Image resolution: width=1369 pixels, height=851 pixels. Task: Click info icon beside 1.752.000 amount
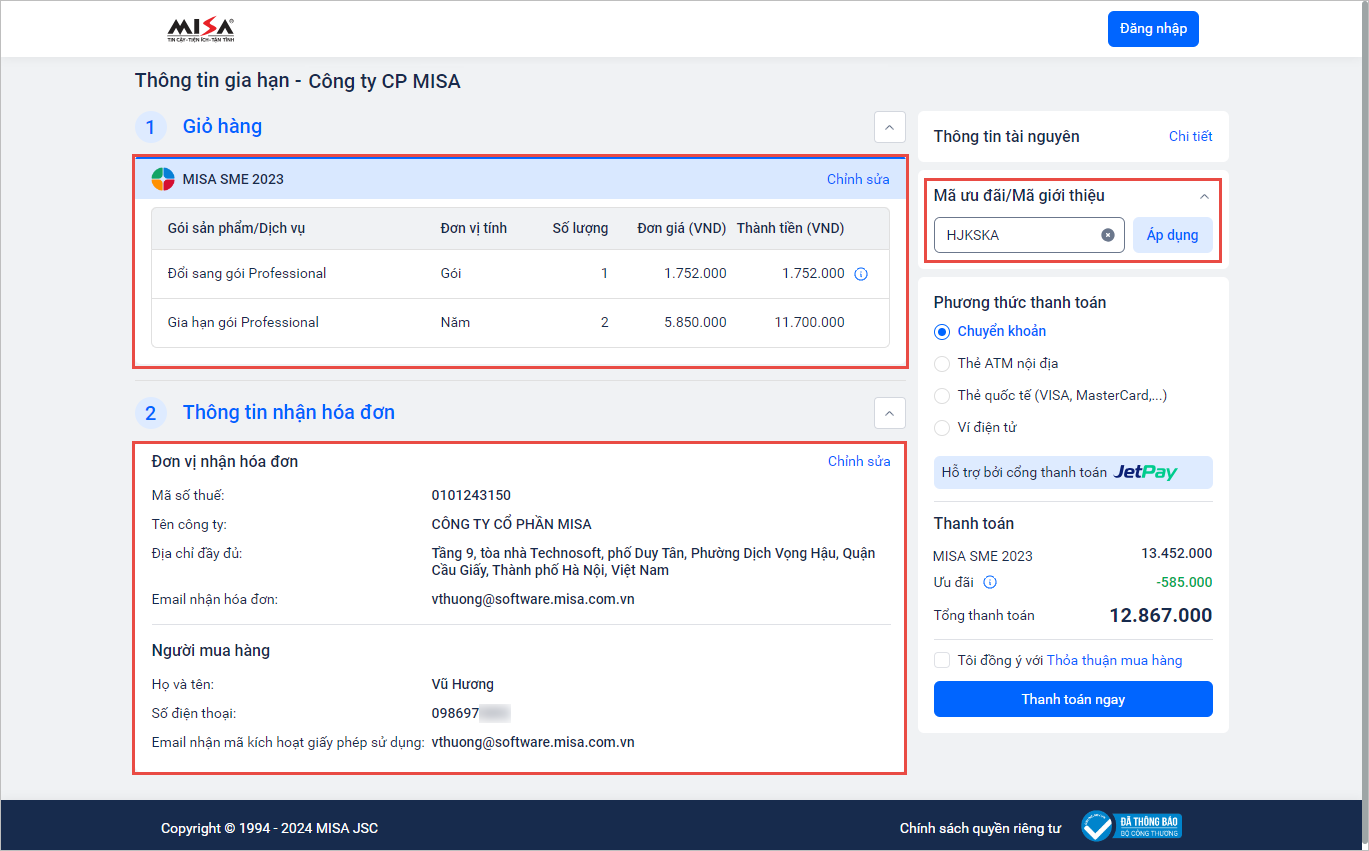(x=861, y=274)
